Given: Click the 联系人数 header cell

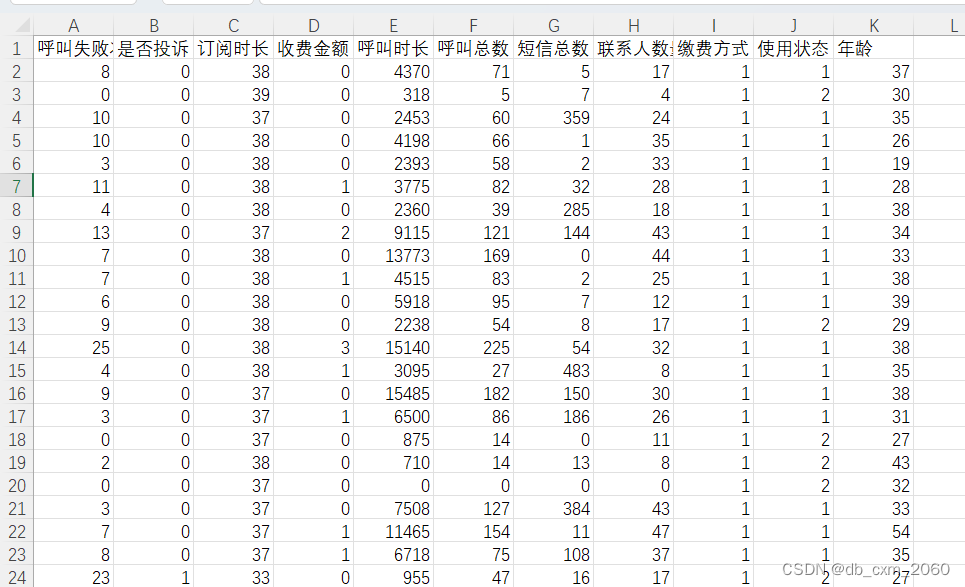Looking at the screenshot, I should [x=633, y=48].
